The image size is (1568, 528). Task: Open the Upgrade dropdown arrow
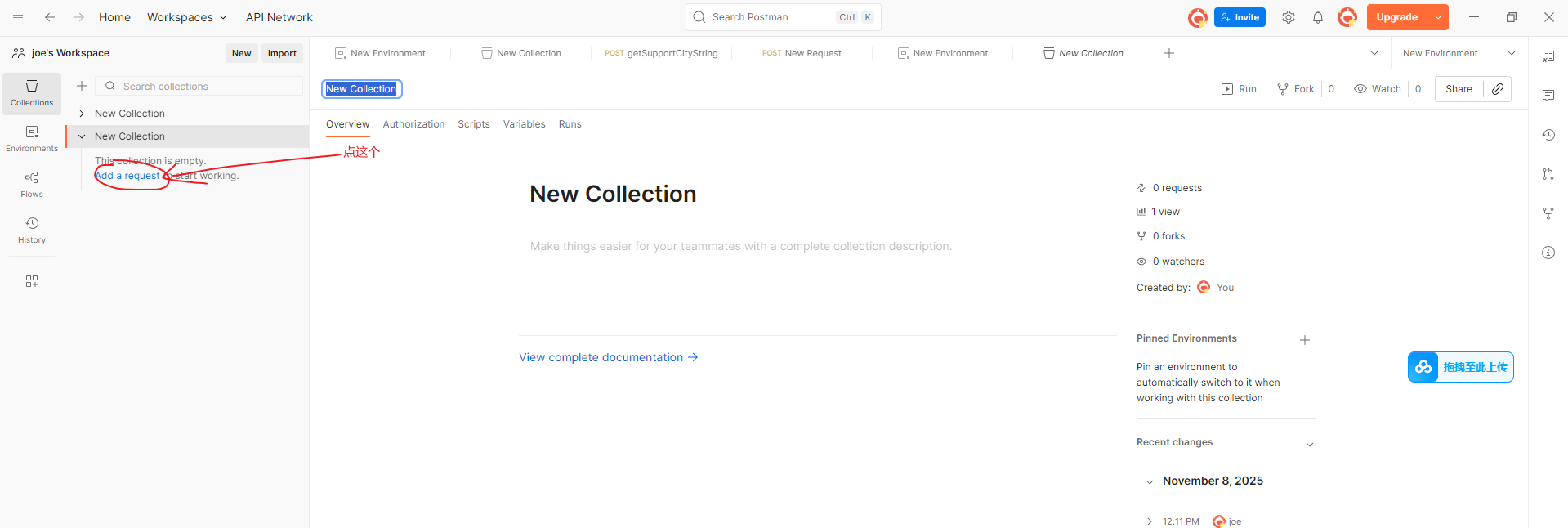[1438, 17]
